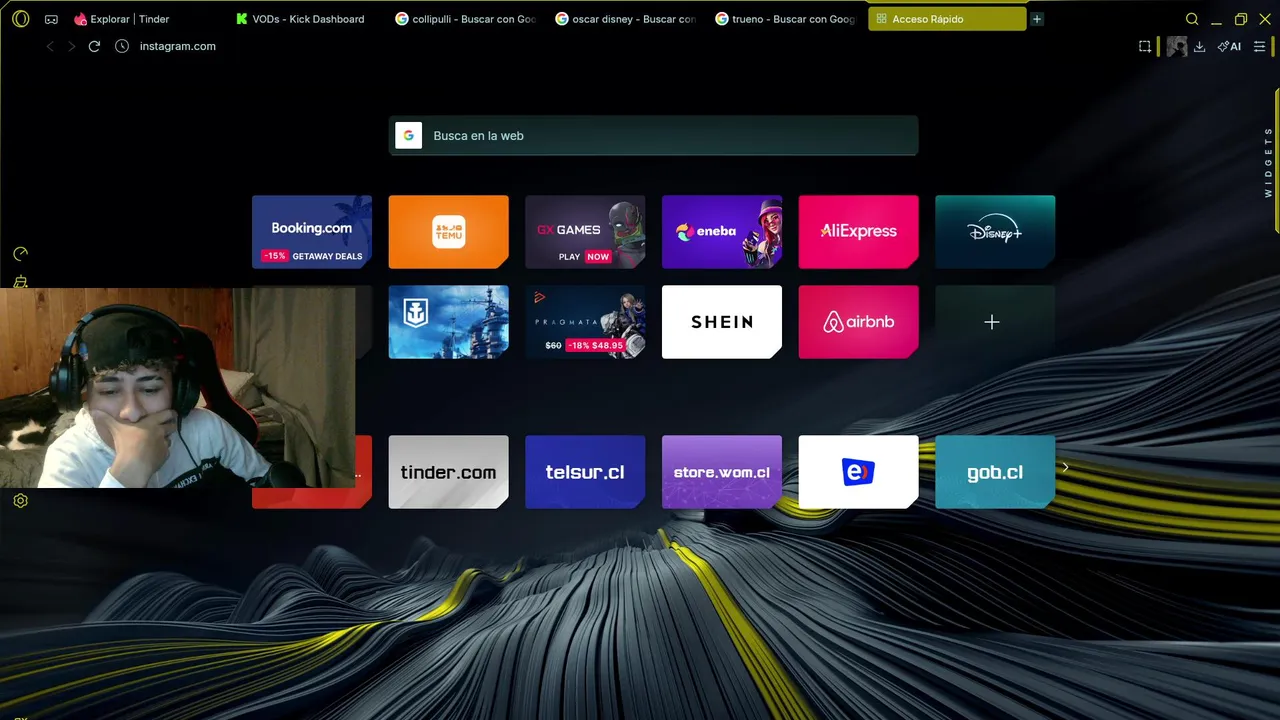This screenshot has height=720, width=1280.
Task: Open the Booking.com speed dial tile
Action: [312, 232]
